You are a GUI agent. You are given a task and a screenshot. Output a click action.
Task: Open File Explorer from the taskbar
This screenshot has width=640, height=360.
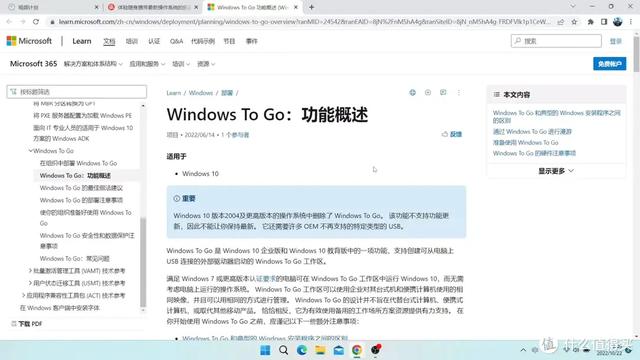[x=320, y=350]
